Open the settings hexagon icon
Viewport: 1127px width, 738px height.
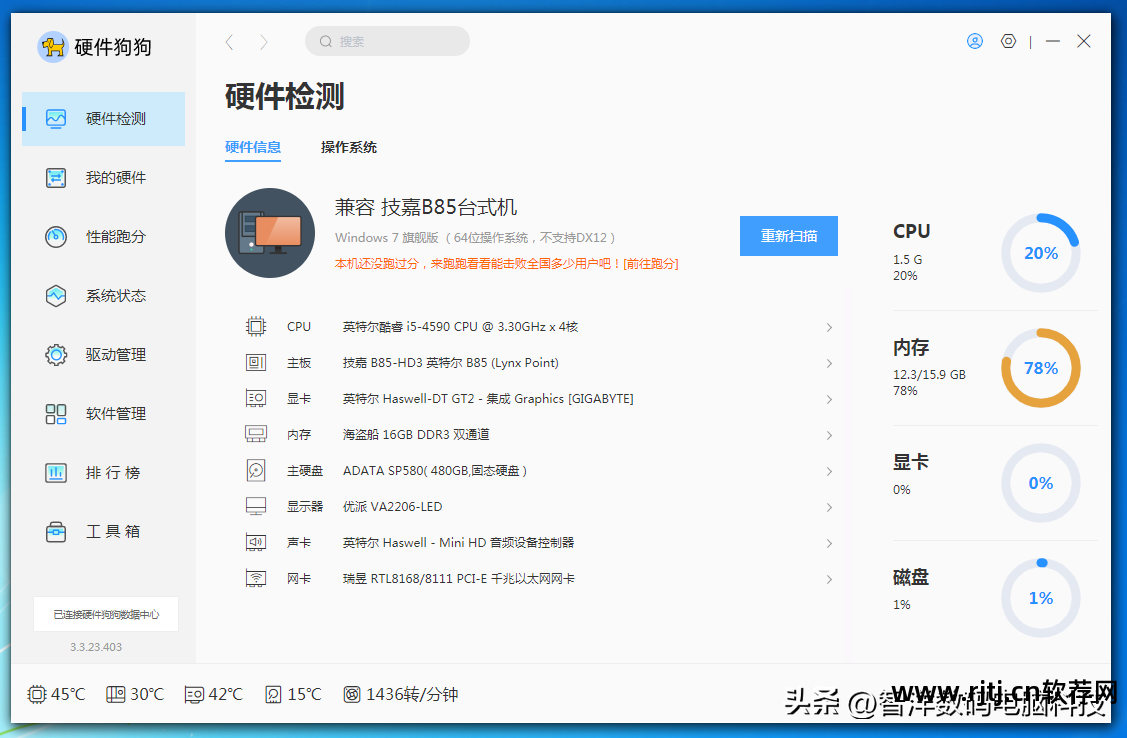tap(1008, 42)
